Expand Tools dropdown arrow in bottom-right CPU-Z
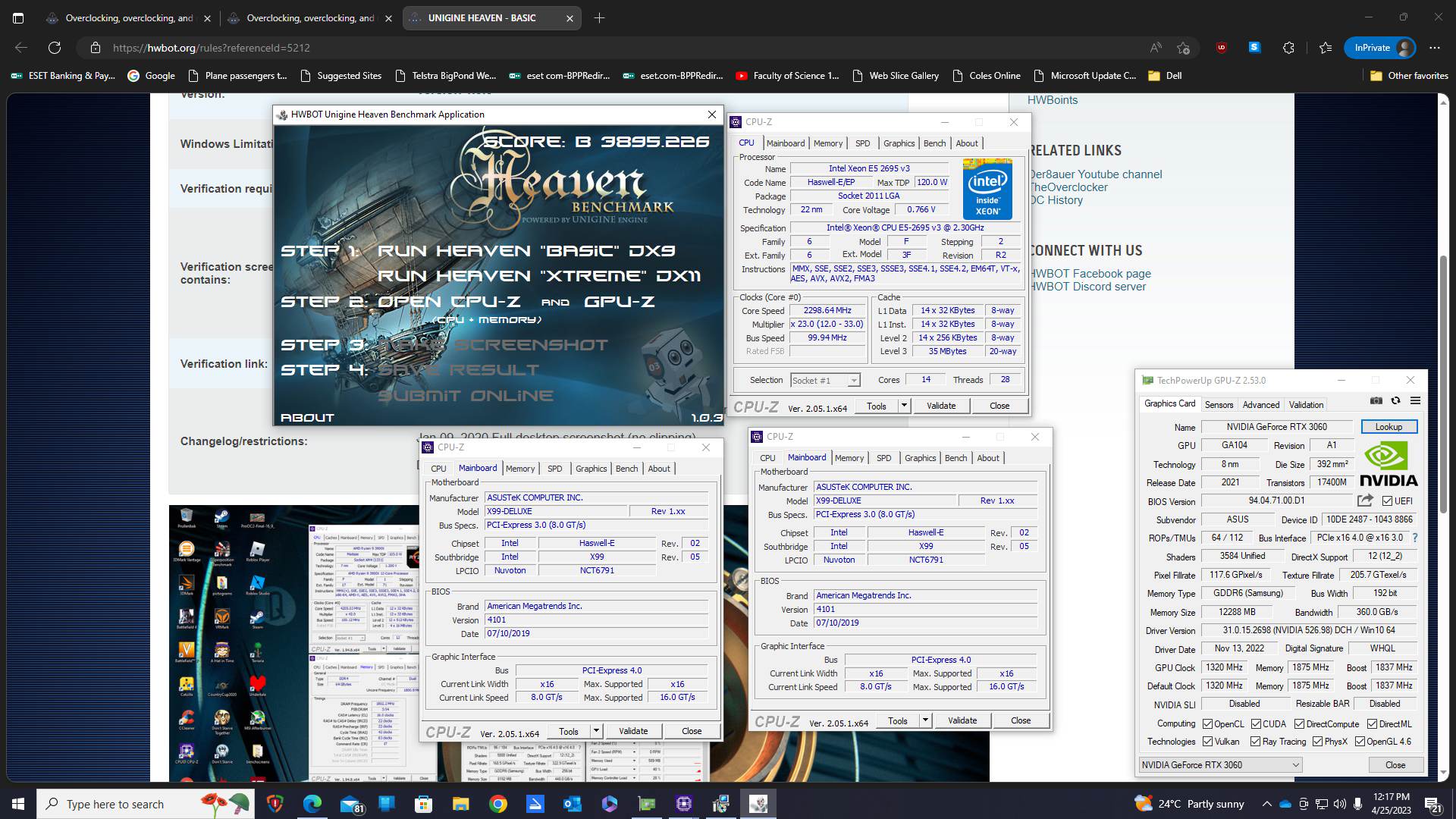 (925, 720)
